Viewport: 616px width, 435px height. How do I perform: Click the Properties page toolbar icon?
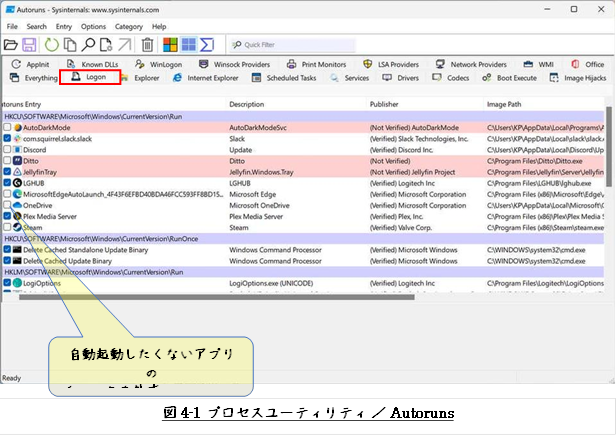click(x=106, y=45)
